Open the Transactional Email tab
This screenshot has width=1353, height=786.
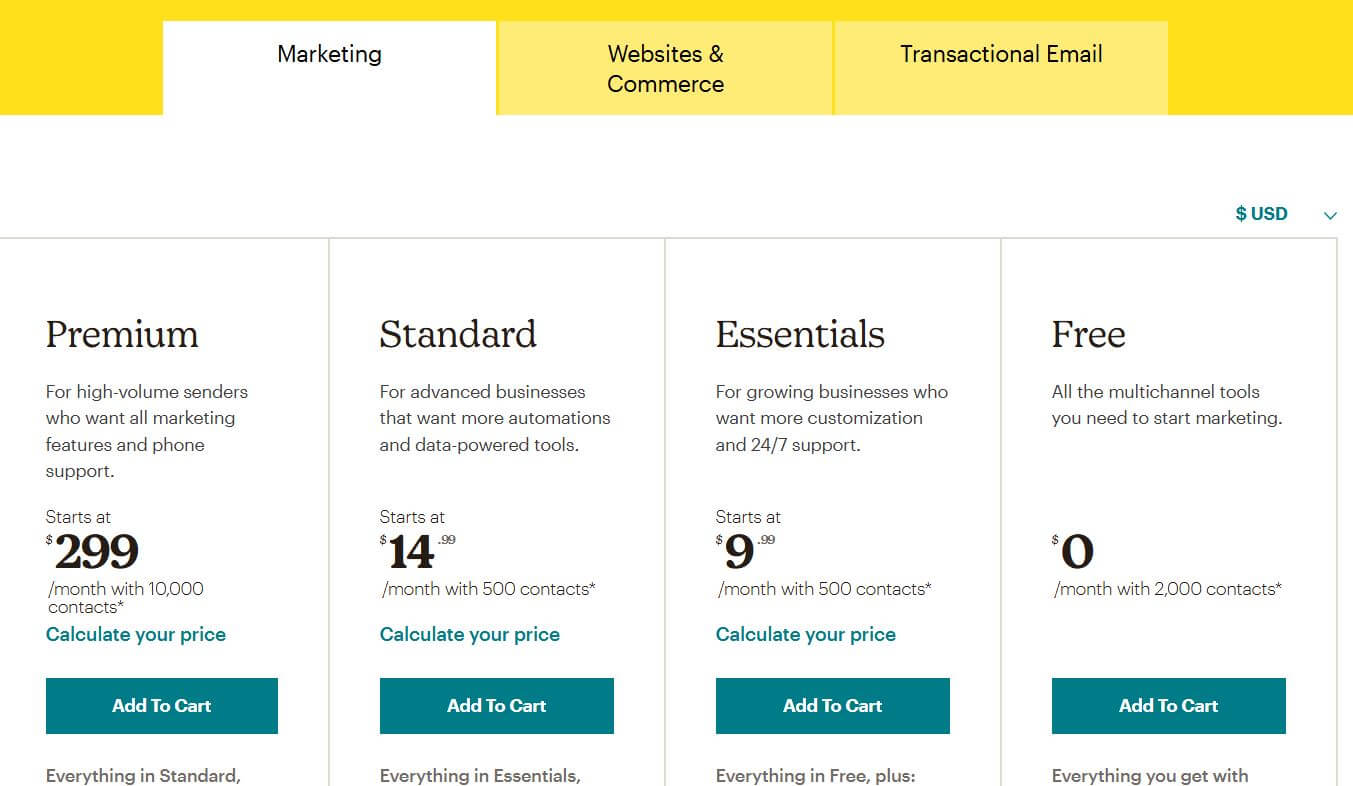click(1000, 54)
